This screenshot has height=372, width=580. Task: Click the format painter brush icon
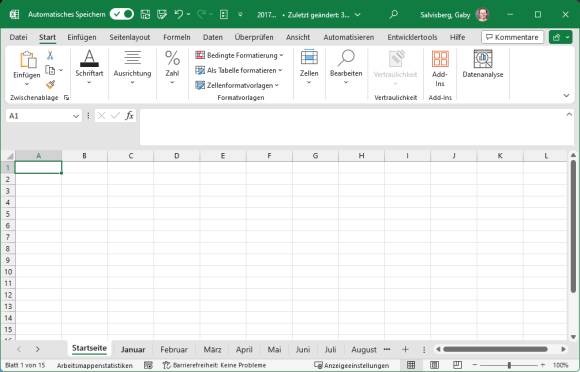51,85
